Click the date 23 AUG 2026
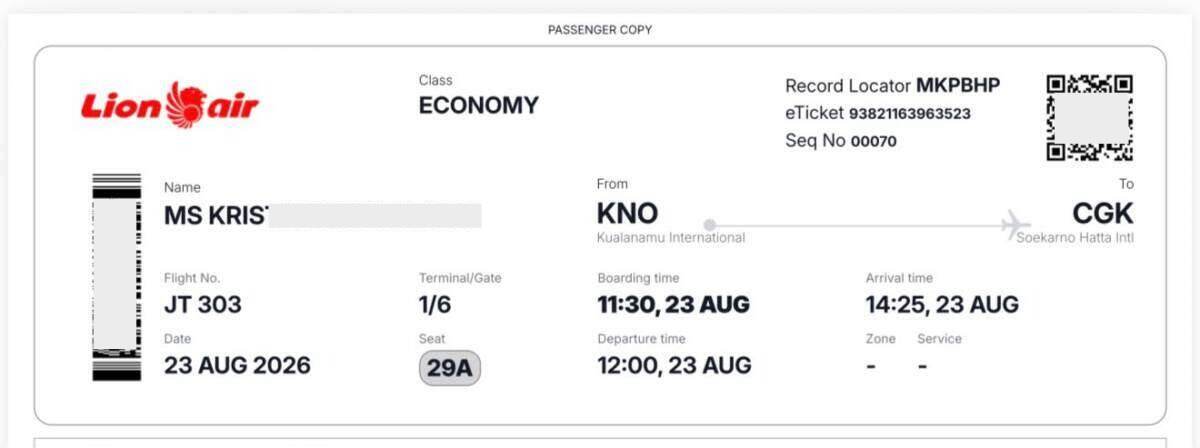The image size is (1200, 448). (x=238, y=365)
